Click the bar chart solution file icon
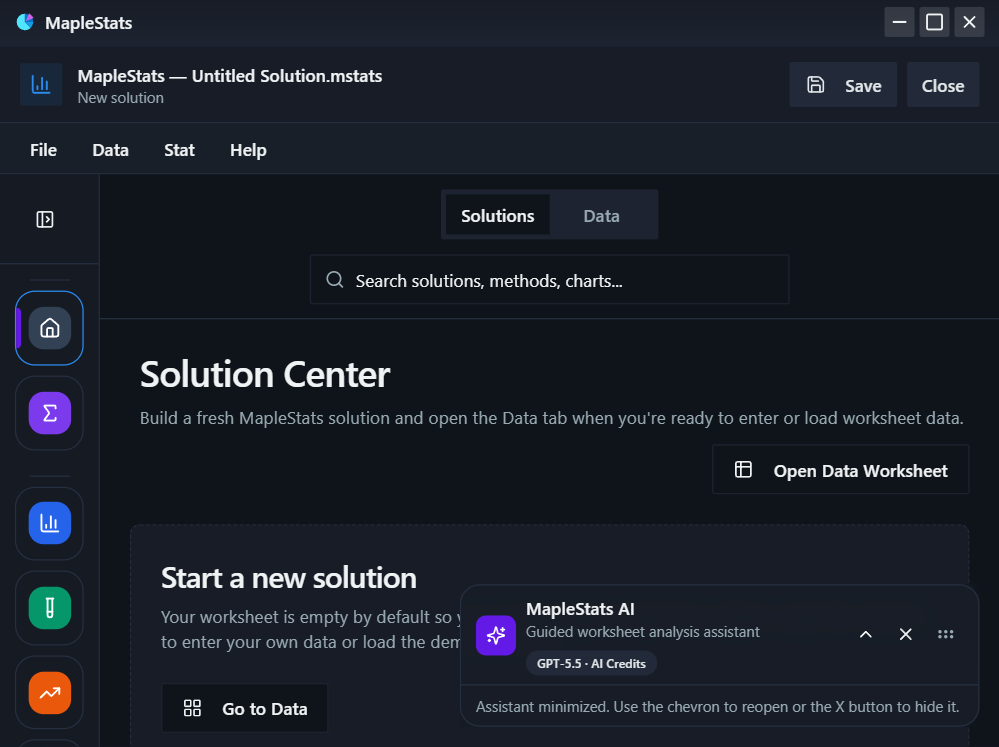 41,84
